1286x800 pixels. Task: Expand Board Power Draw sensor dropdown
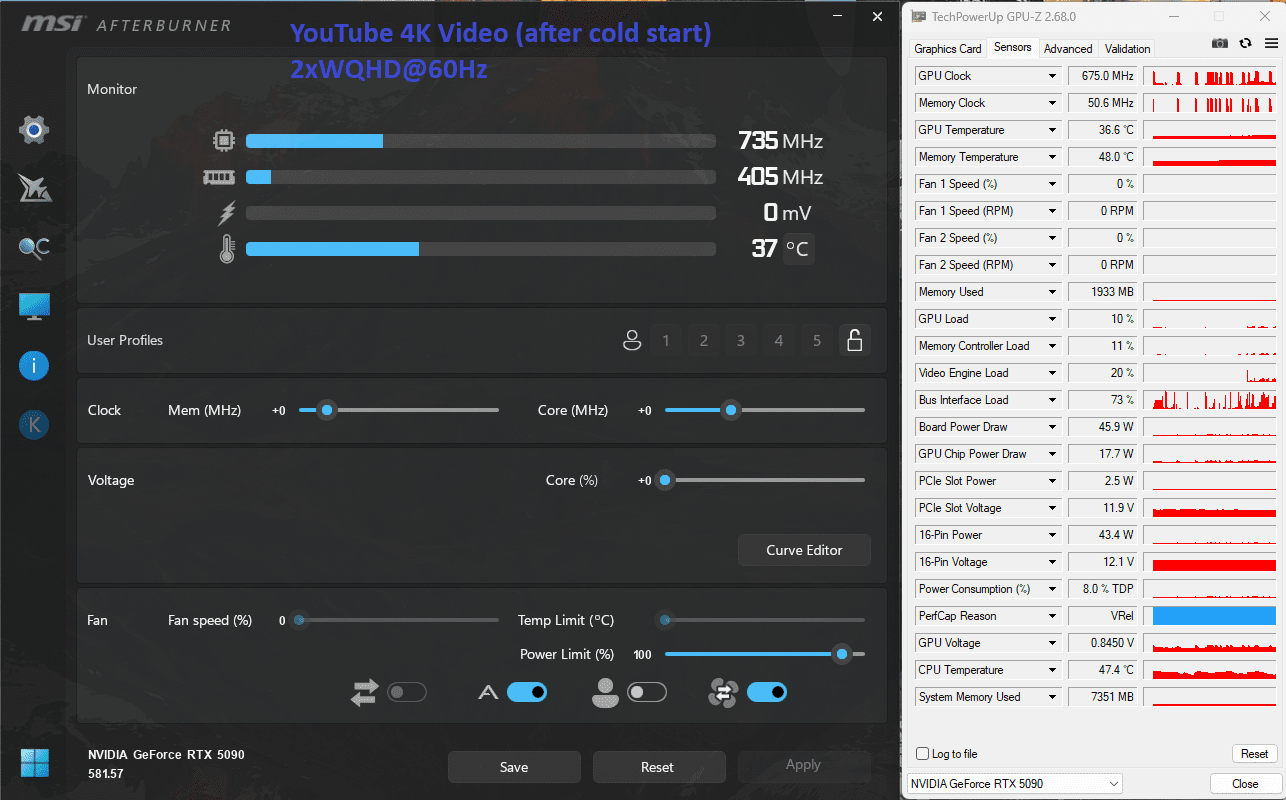(x=1052, y=427)
